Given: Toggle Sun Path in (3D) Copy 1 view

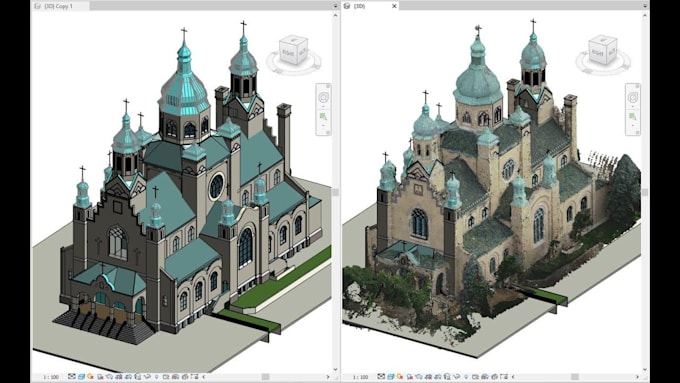Looking at the screenshot, I should coord(91,377).
